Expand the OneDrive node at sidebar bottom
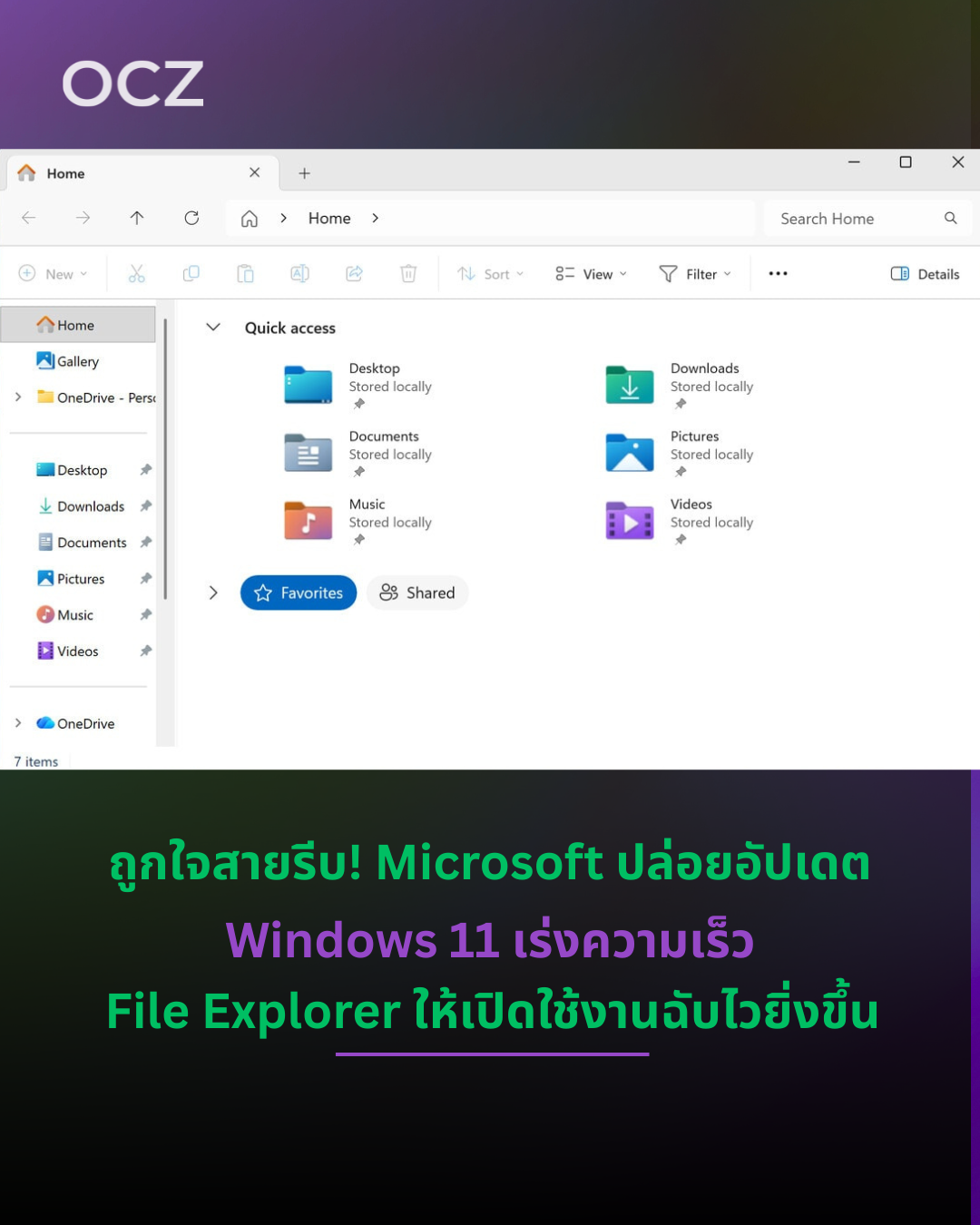 click(18, 723)
